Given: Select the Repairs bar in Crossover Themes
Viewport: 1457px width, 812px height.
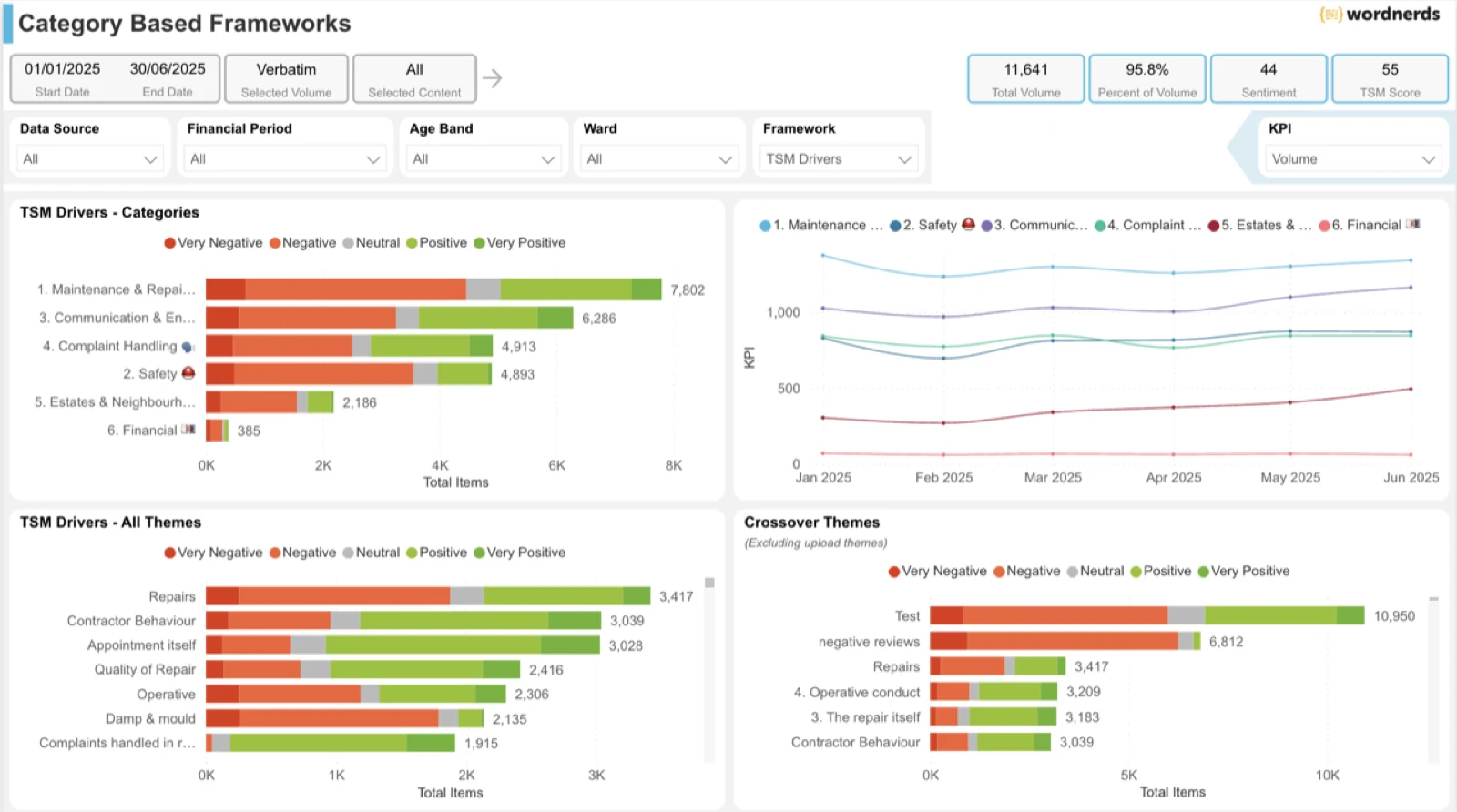Looking at the screenshot, I should 998,666.
